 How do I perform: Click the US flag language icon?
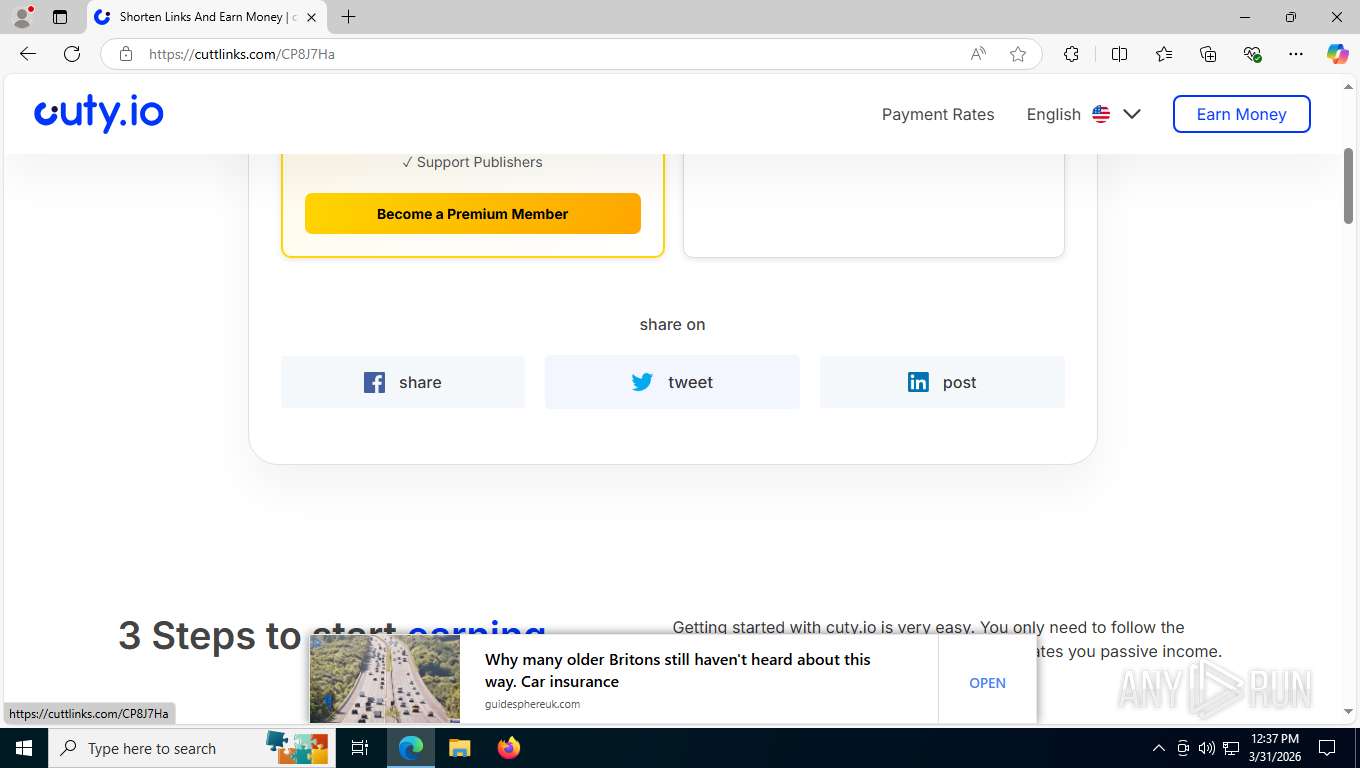[1101, 114]
